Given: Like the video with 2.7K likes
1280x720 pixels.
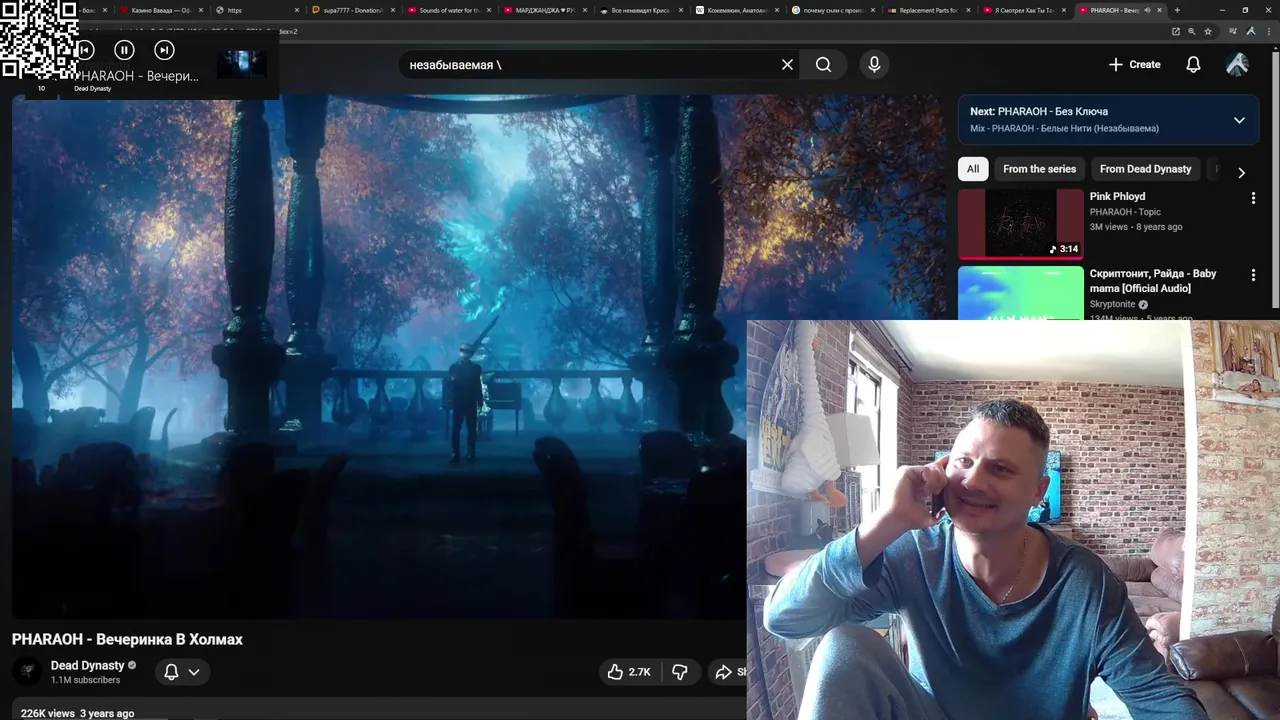Looking at the screenshot, I should click(x=629, y=672).
